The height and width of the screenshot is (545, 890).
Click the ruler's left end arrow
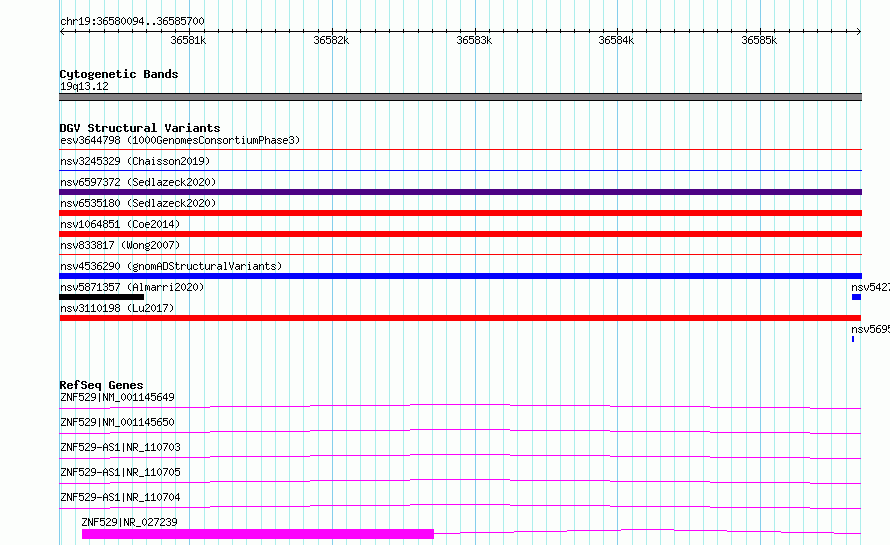coord(62,32)
